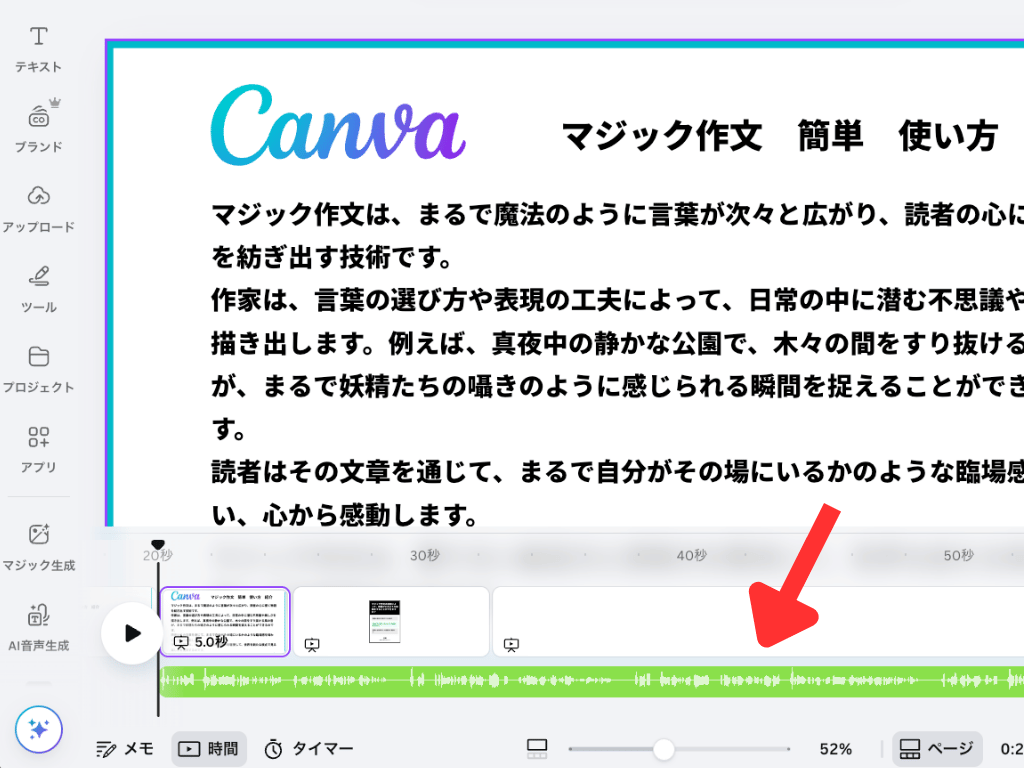Select the body paragraph starting マジック作文は
This screenshot has height=768, width=1024.
[617, 364]
